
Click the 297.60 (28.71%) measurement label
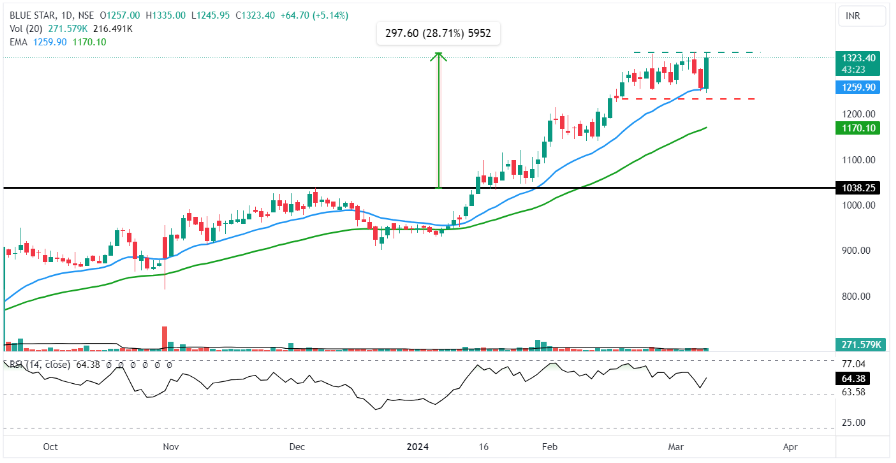pyautogui.click(x=438, y=33)
